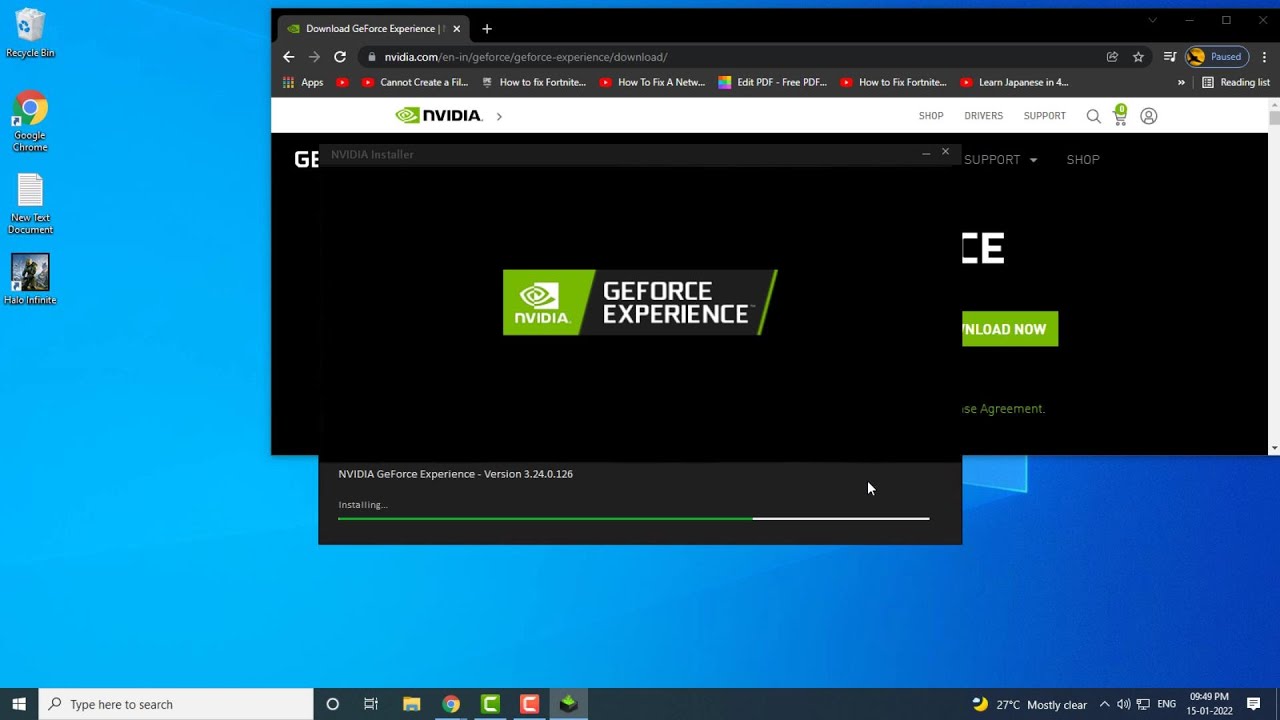Bookmark this page with star icon
The height and width of the screenshot is (720, 1280).
(x=1138, y=57)
